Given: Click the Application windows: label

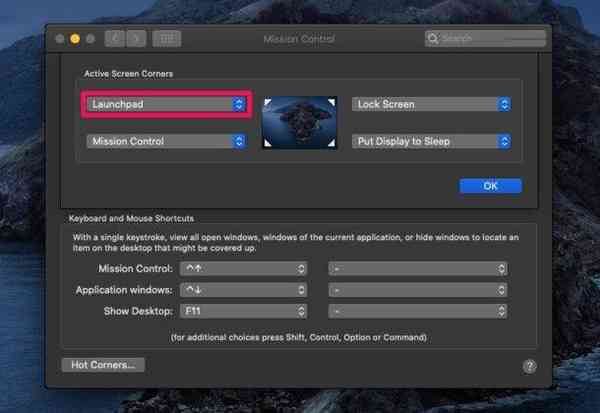Looking at the screenshot, I should click(124, 290).
